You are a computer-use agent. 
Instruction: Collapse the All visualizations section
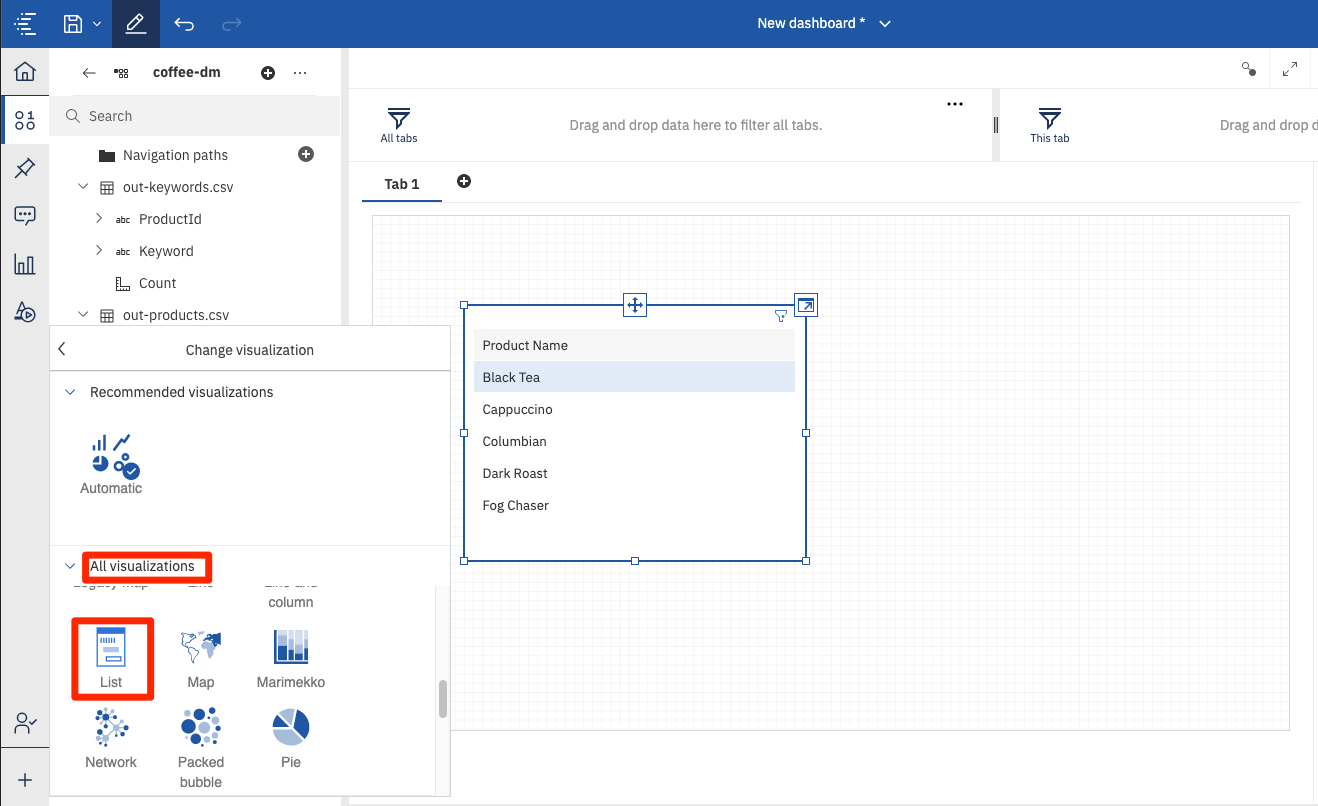pos(70,566)
